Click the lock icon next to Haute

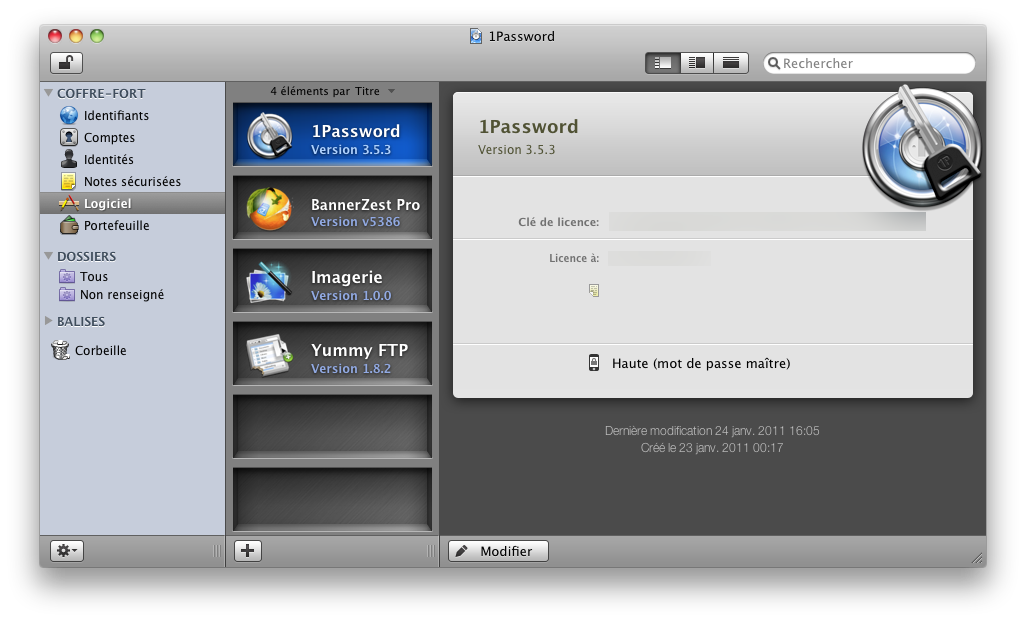point(593,363)
